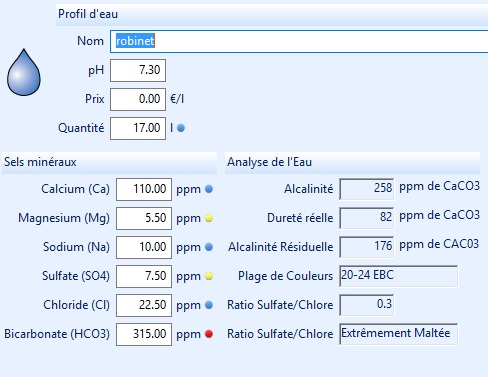Edit the Quantité field showing 17.00

point(138,128)
